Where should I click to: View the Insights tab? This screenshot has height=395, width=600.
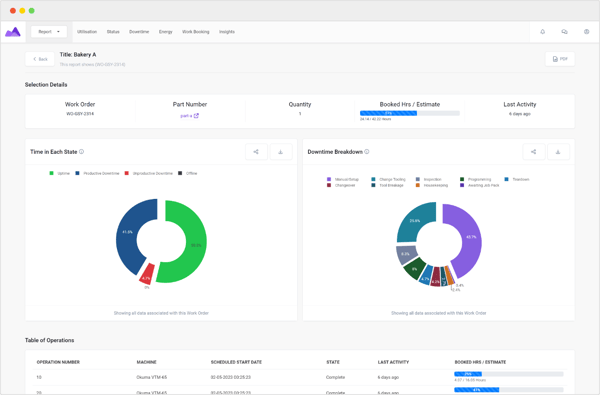pos(227,32)
